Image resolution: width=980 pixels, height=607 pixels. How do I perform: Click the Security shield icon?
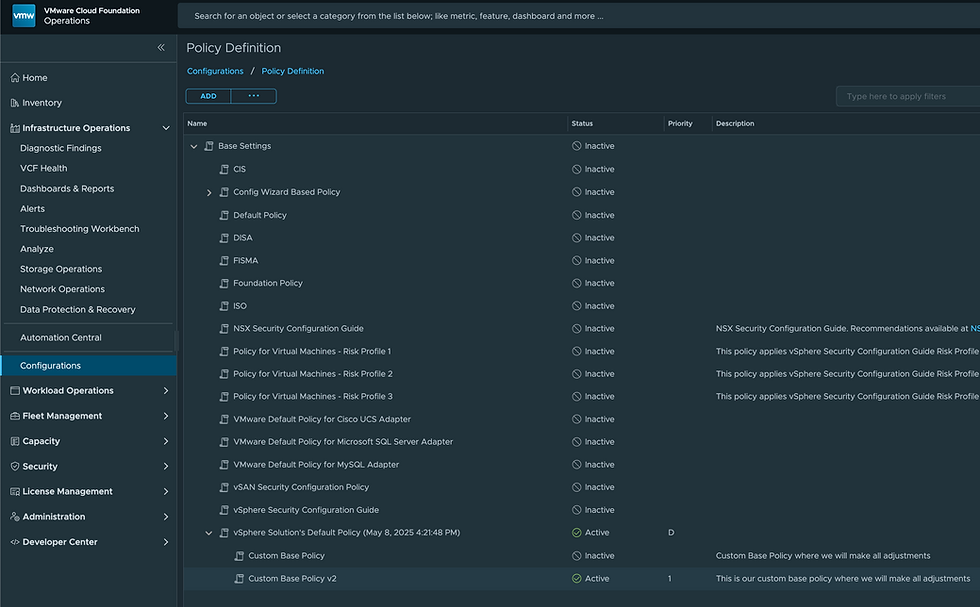[14, 467]
